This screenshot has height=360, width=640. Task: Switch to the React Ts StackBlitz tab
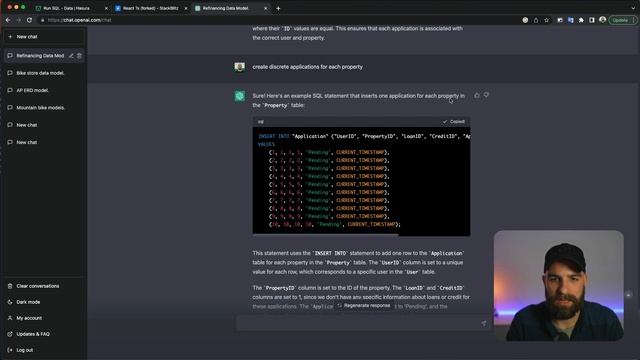151,8
